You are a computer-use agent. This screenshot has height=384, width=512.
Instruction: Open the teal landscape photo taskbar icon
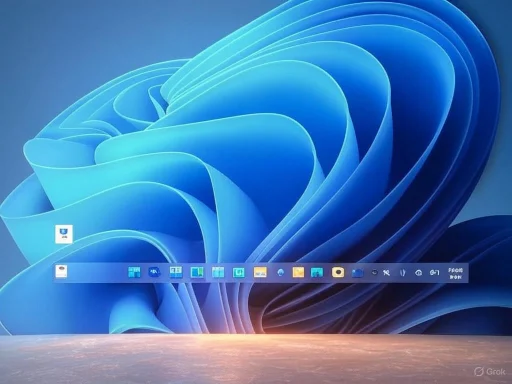pos(317,272)
